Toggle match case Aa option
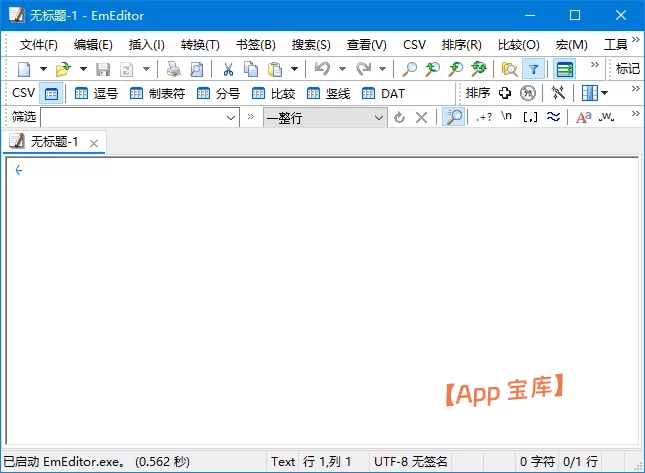645x473 pixels. 584,118
